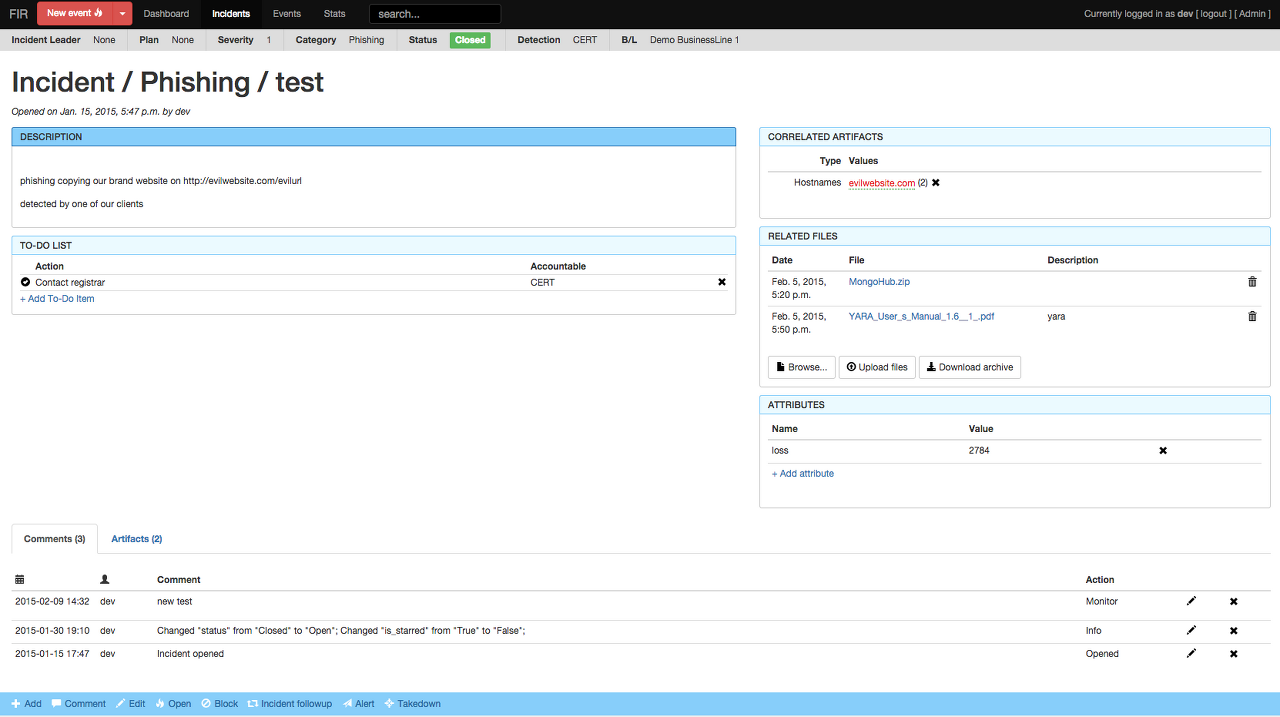
Task: Click the Add attribute link
Action: (803, 474)
